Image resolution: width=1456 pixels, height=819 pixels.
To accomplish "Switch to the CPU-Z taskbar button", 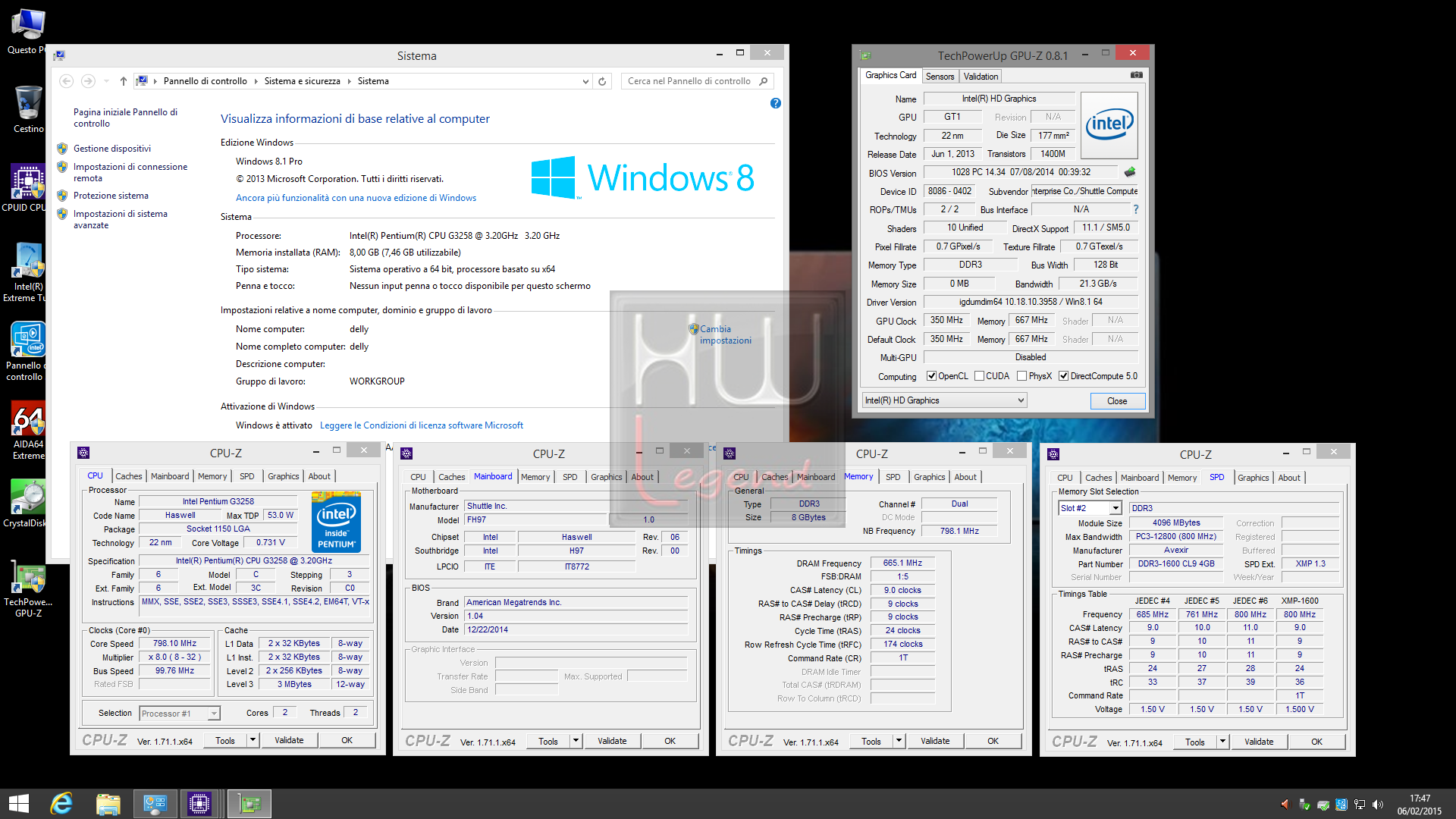I will click(x=200, y=804).
